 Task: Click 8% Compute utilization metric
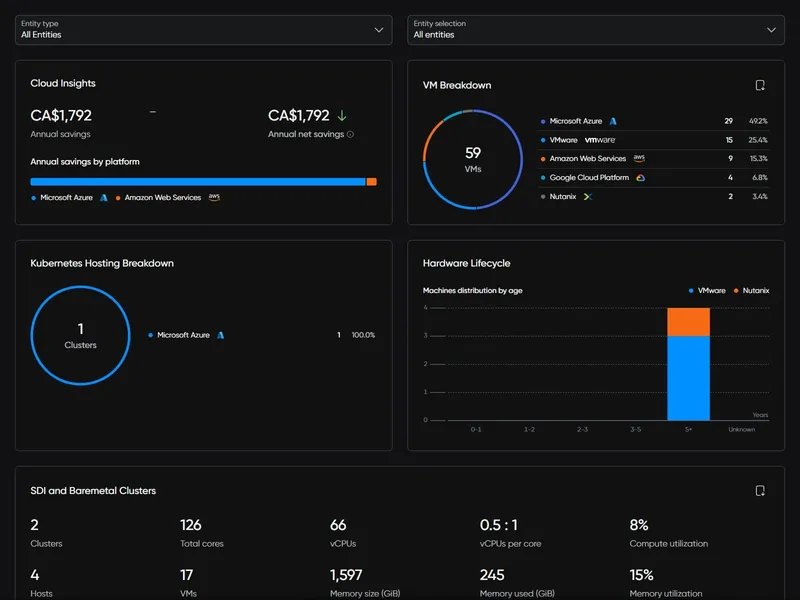(668, 533)
